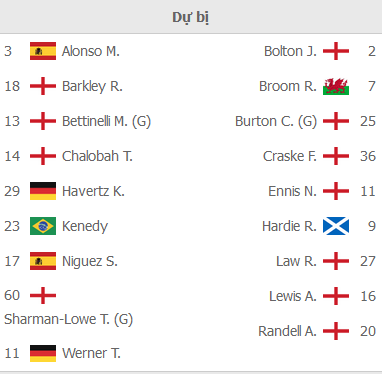The width and height of the screenshot is (382, 374).
Task: Click player name Lewis A.
Action: coord(293,296)
